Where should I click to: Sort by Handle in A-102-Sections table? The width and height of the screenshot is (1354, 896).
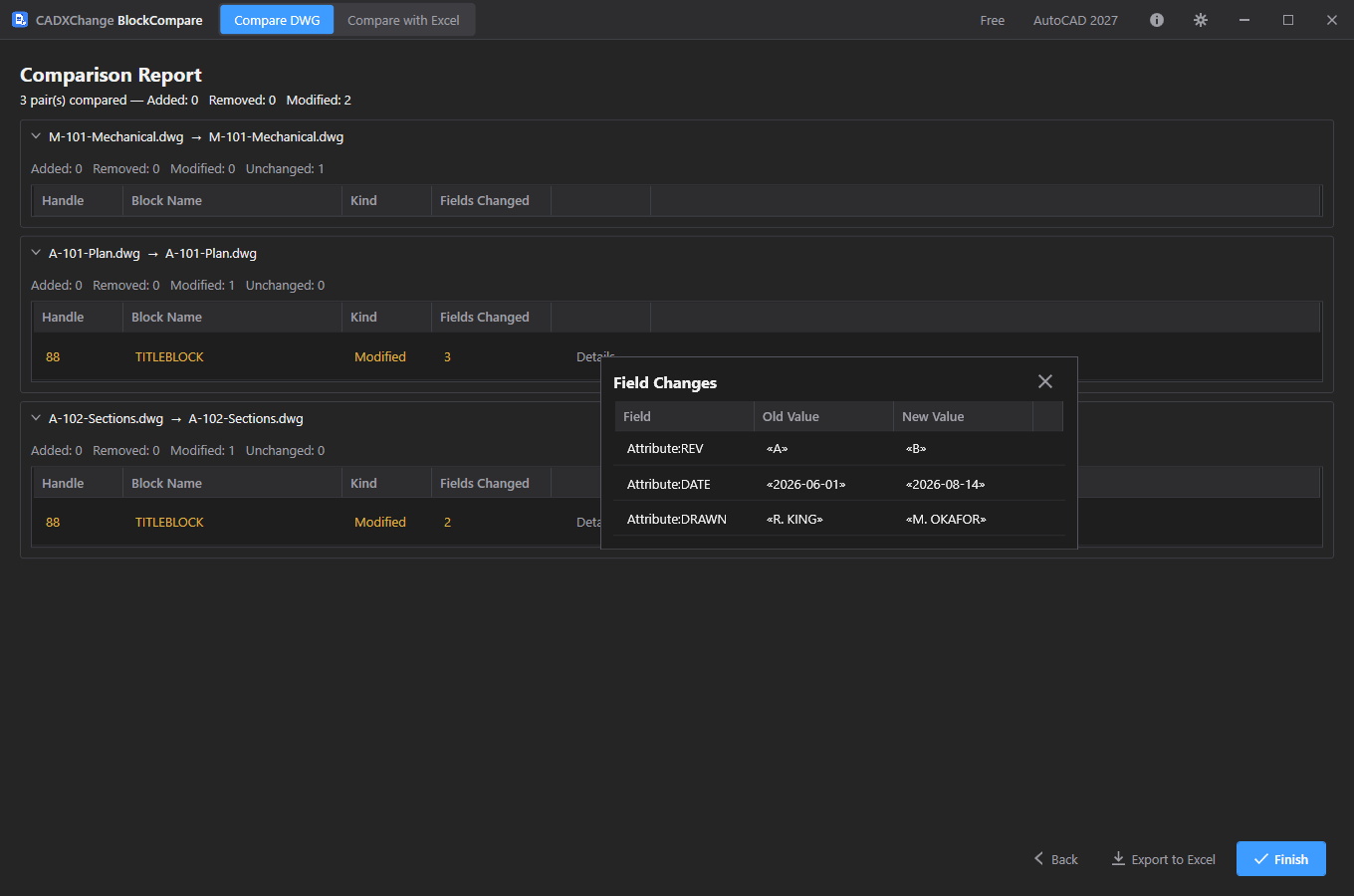tap(77, 483)
